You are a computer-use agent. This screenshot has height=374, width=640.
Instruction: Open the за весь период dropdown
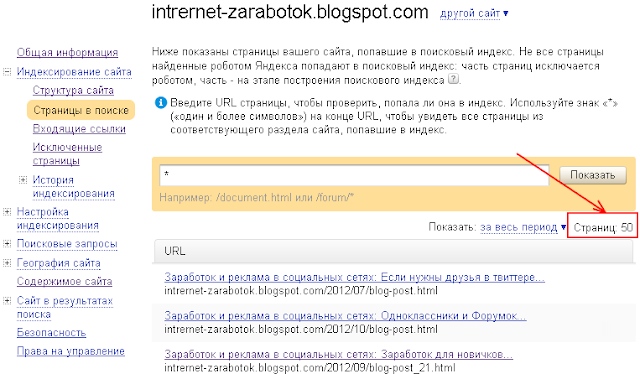click(523, 227)
